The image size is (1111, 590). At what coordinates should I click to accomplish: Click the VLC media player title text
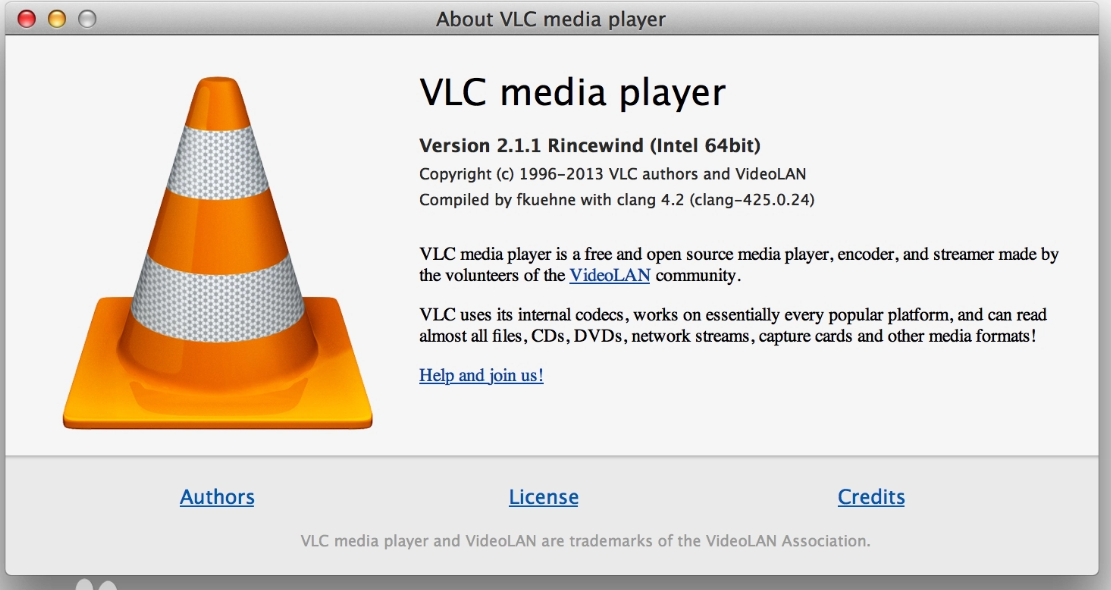point(570,92)
